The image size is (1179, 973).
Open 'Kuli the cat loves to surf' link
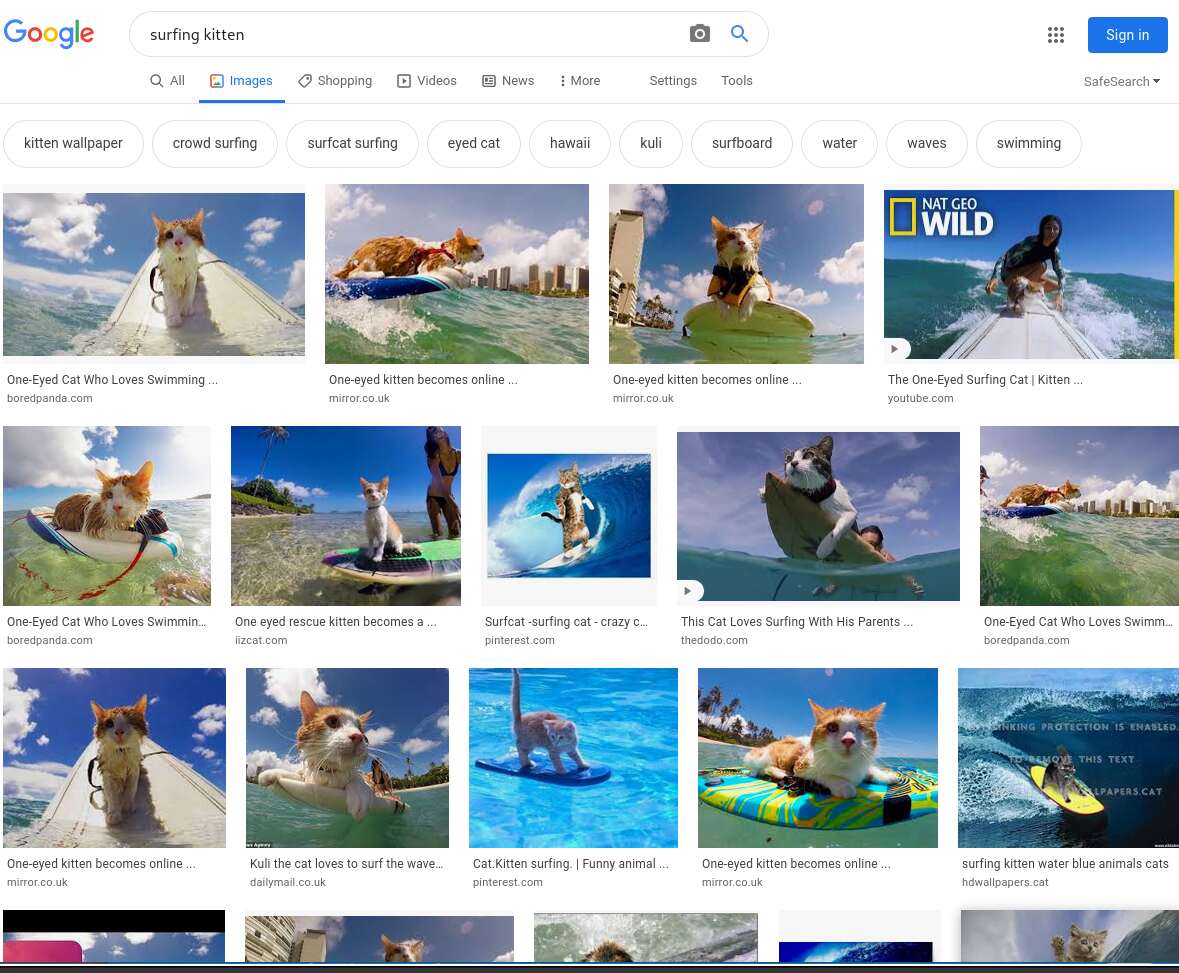tap(346, 864)
